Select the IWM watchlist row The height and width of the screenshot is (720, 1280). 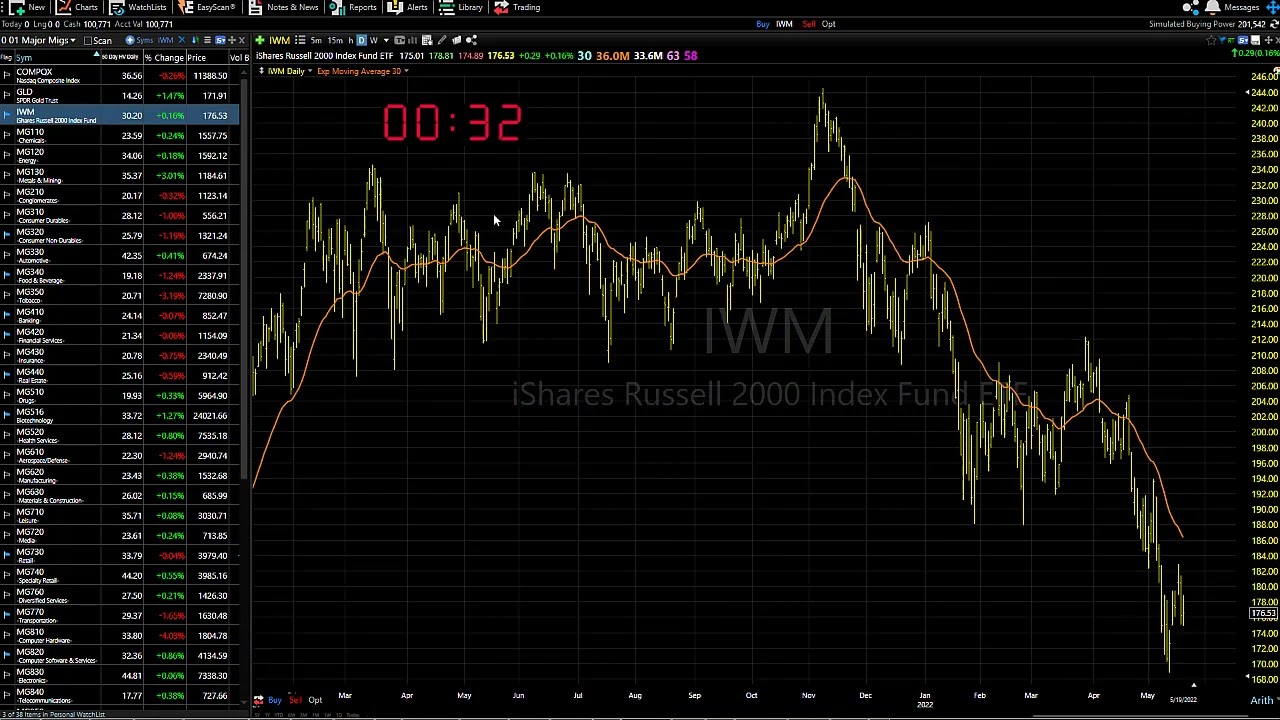[x=120, y=116]
